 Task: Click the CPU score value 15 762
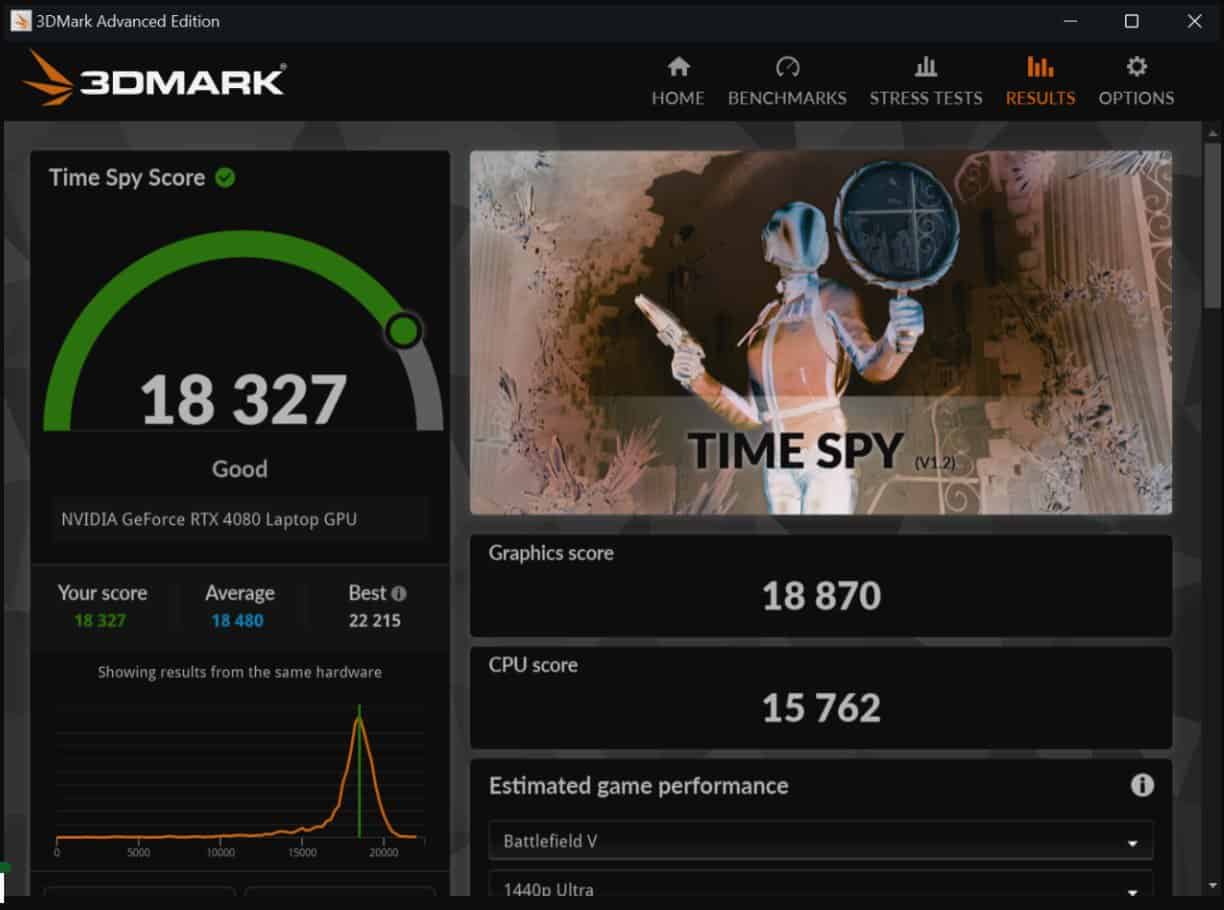(821, 708)
